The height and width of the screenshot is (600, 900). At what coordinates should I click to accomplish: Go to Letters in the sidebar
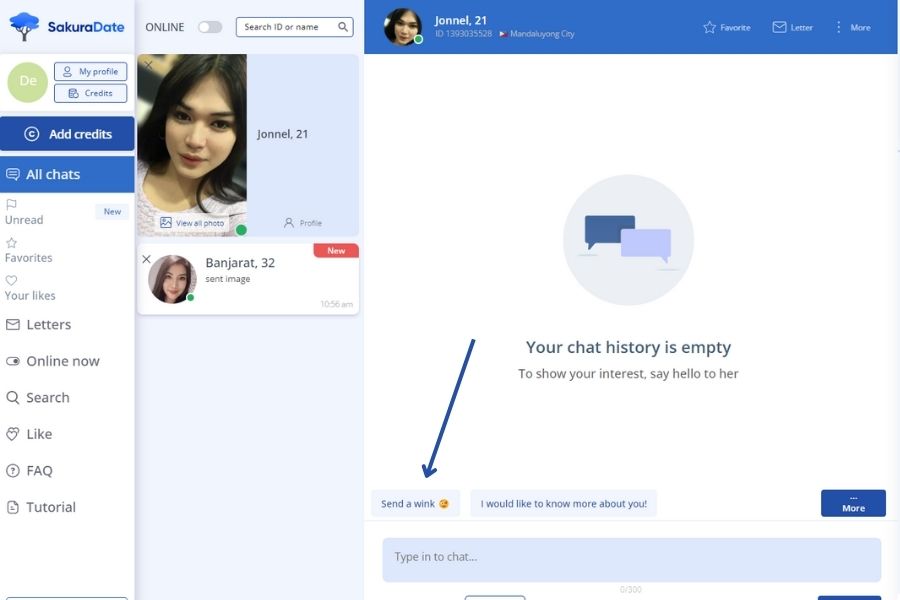pyautogui.click(x=48, y=324)
